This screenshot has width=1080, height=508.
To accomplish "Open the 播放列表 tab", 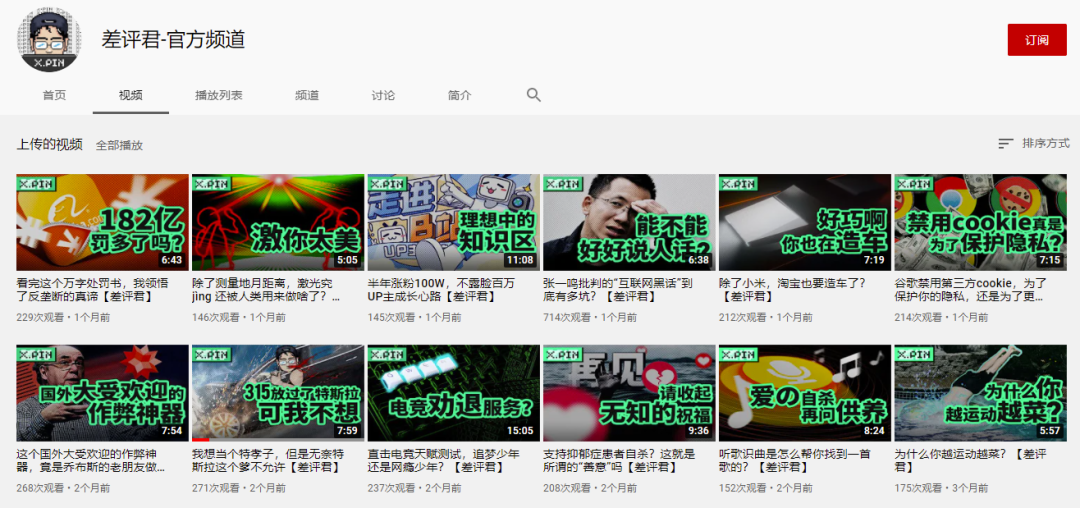I will (219, 96).
